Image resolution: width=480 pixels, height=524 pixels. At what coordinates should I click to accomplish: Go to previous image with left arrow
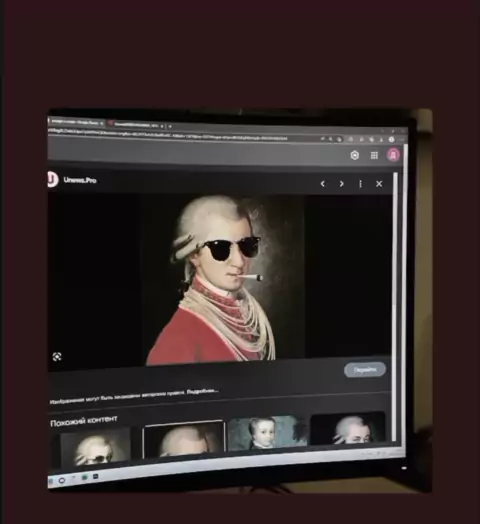pyautogui.click(x=323, y=184)
